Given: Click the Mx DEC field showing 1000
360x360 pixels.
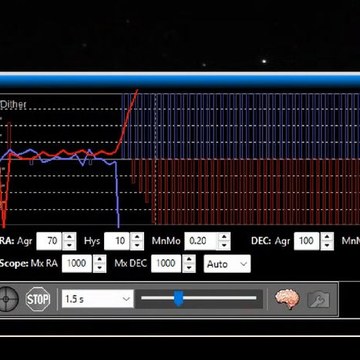Looking at the screenshot, I should coord(166,264).
